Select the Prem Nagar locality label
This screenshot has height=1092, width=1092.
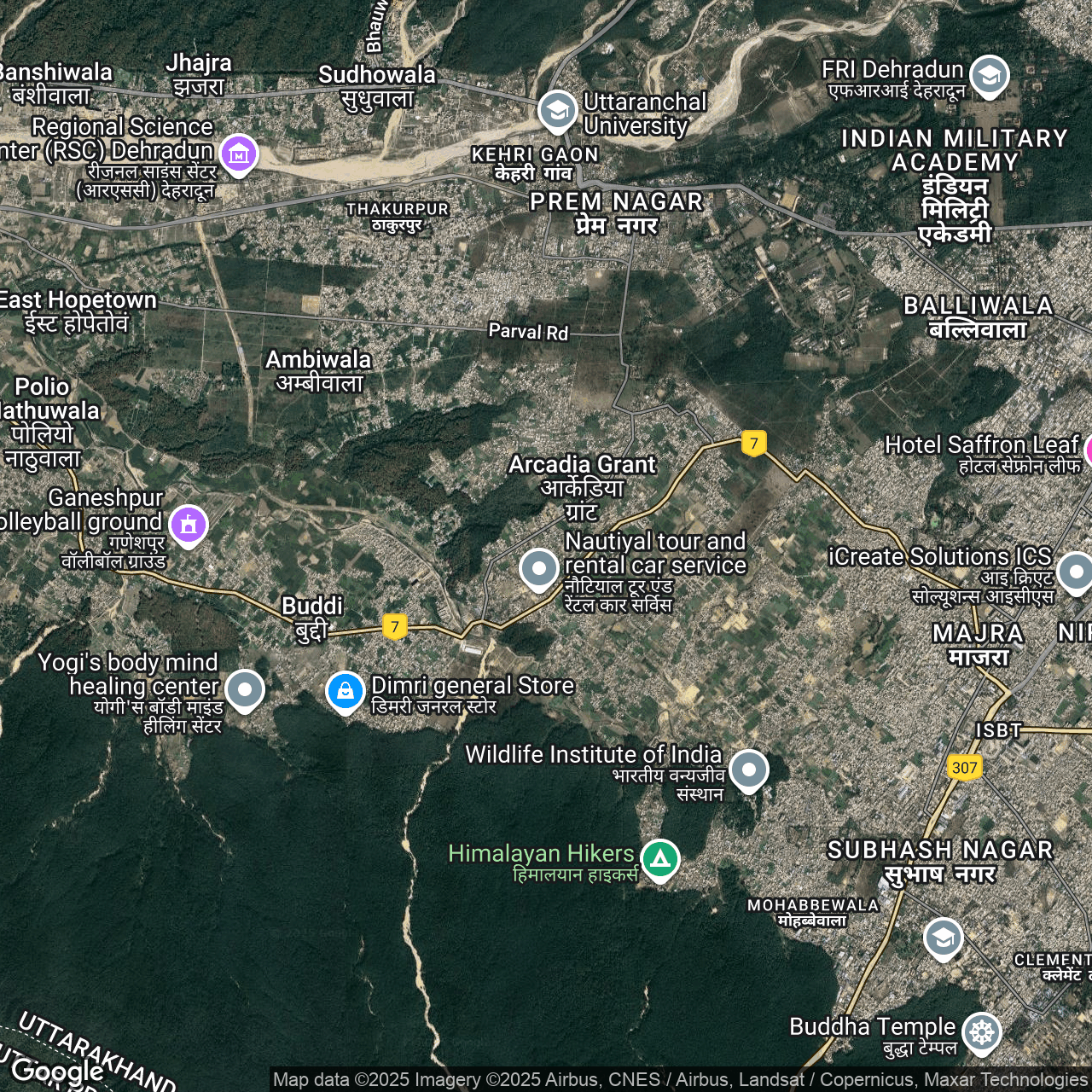pos(616,212)
